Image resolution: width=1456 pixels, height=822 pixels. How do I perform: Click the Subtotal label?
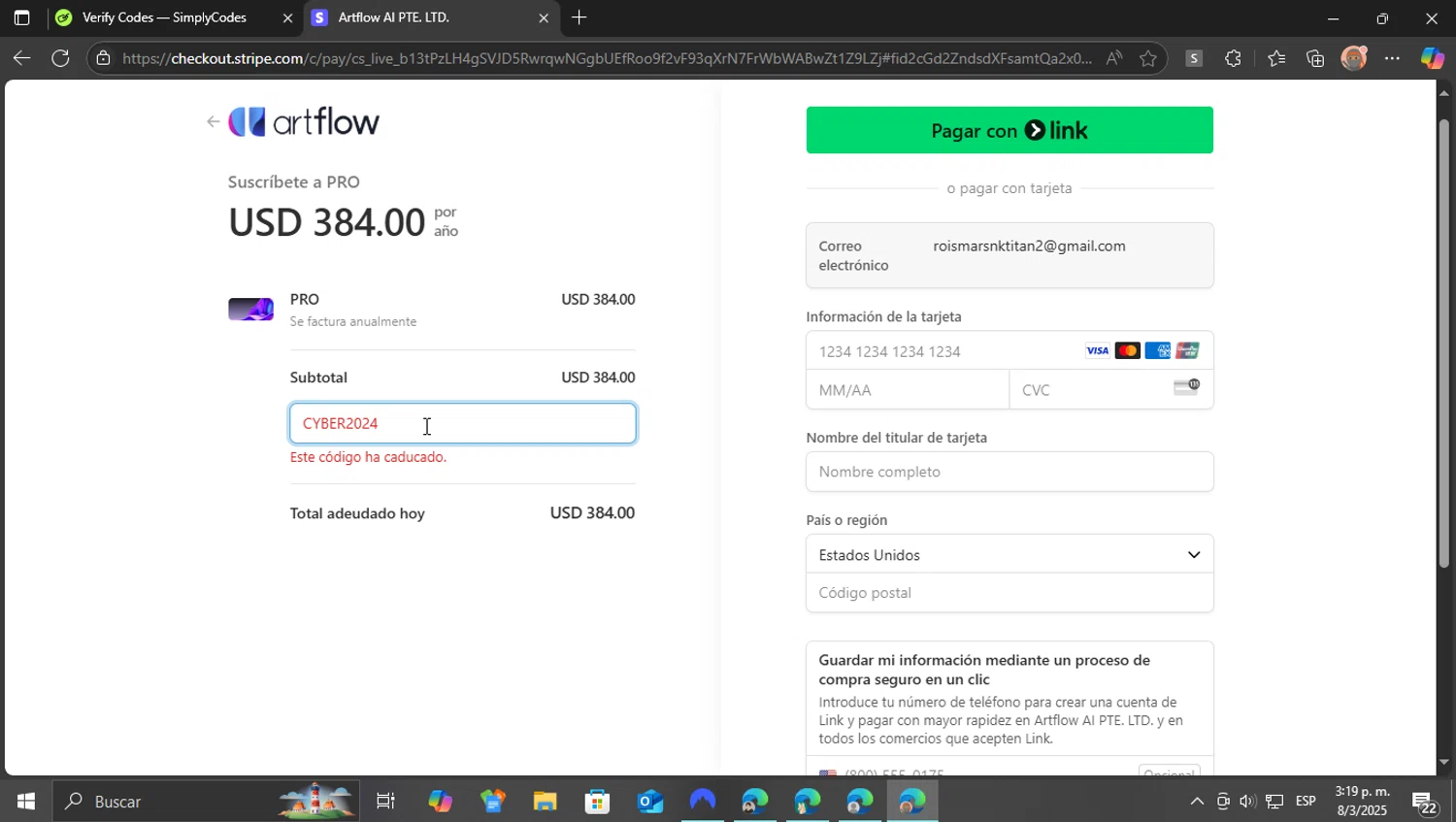pos(318,378)
